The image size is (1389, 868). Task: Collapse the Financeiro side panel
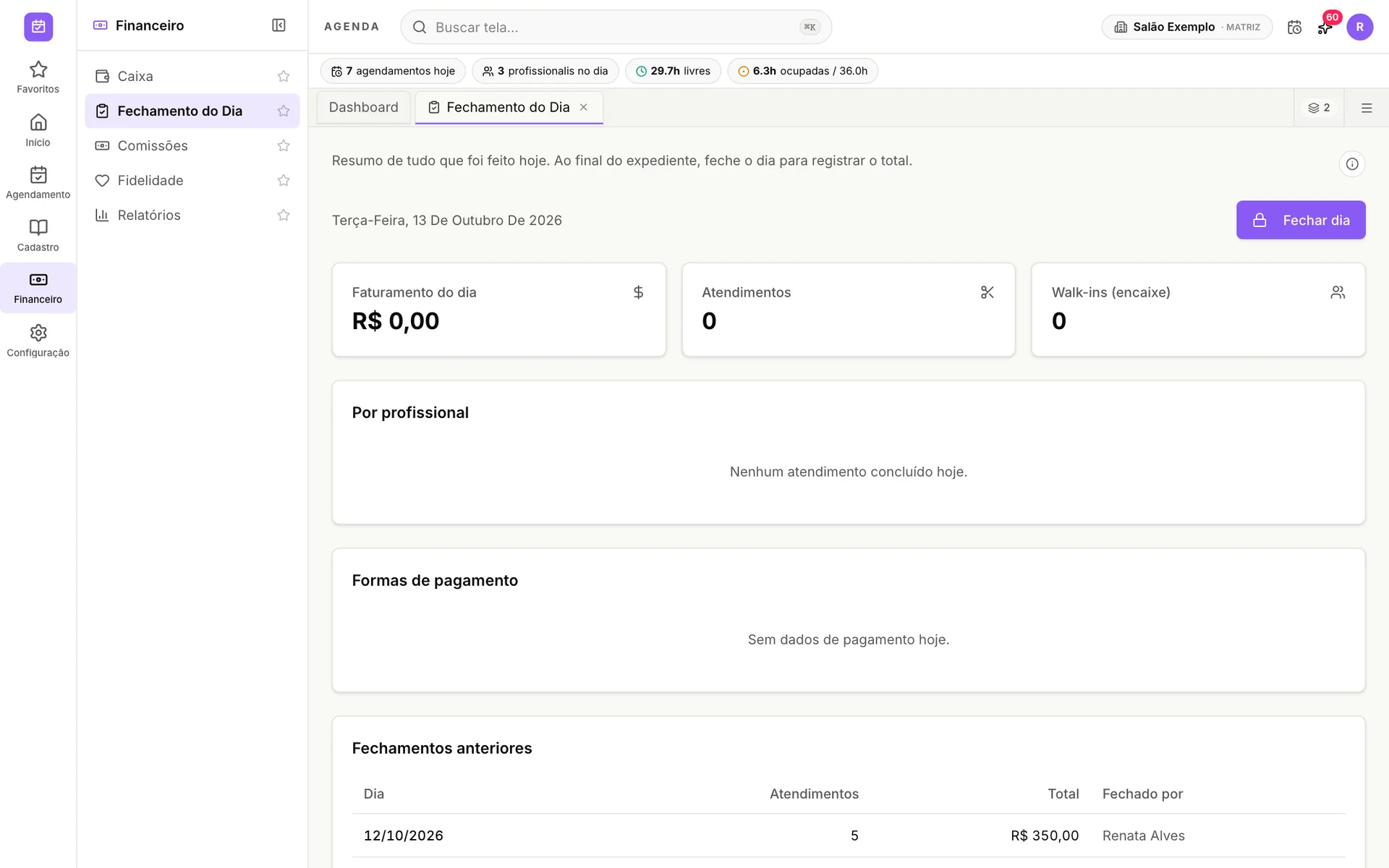tap(279, 25)
